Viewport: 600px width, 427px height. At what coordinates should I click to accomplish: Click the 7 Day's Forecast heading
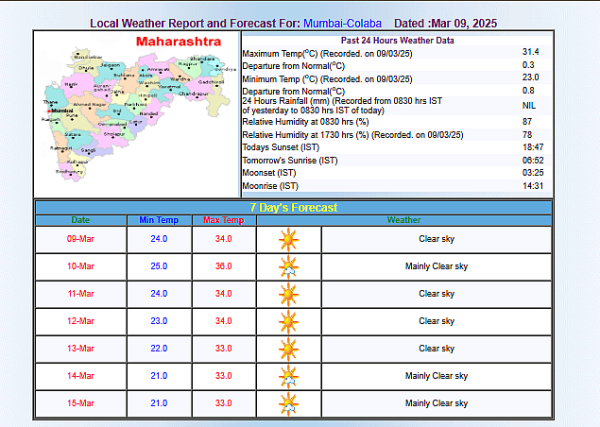293,207
